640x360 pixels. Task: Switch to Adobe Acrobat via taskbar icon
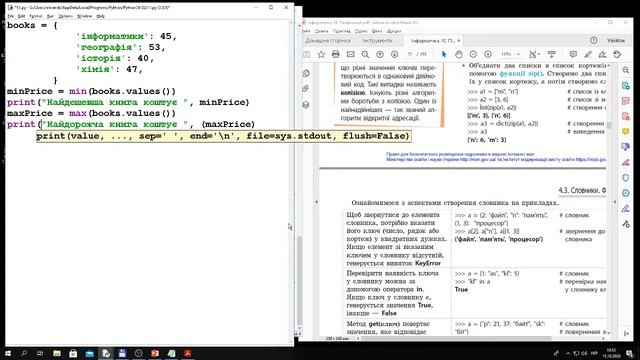coord(187,353)
